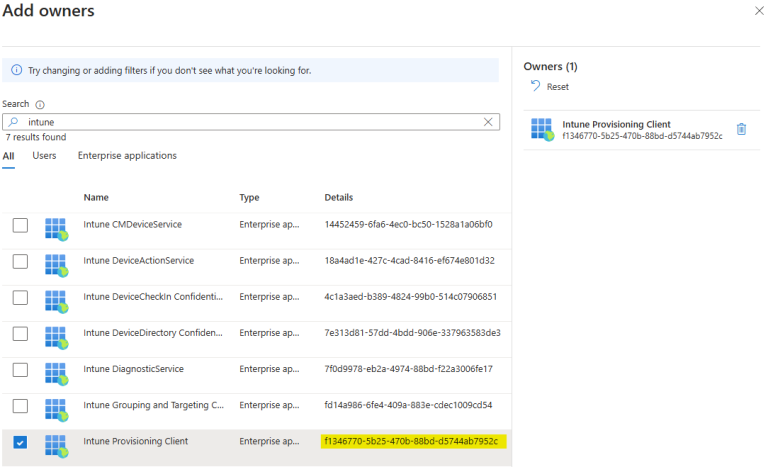Click the Search info tooltip icon
The height and width of the screenshot is (467, 768).
tap(40, 104)
